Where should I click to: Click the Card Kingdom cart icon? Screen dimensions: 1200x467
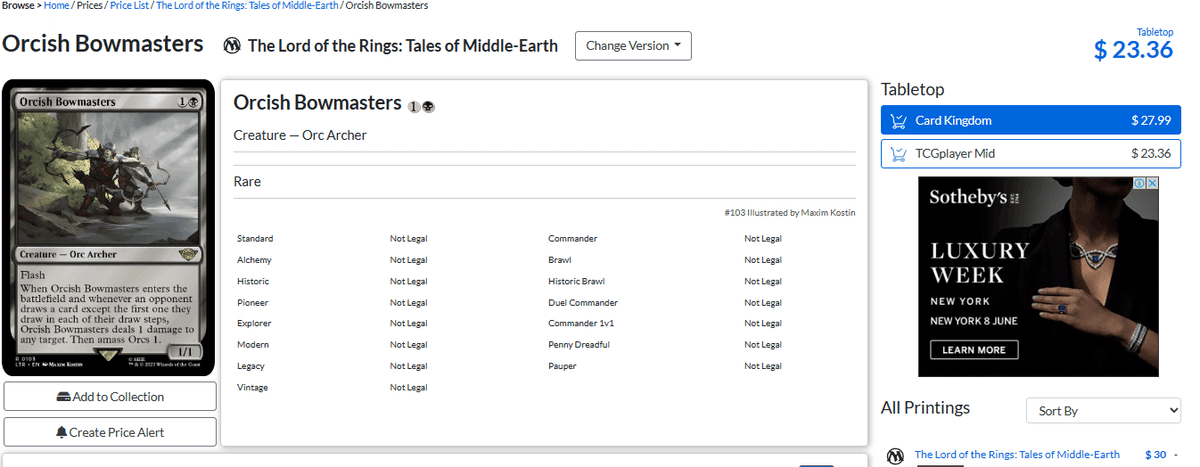pyautogui.click(x=898, y=120)
